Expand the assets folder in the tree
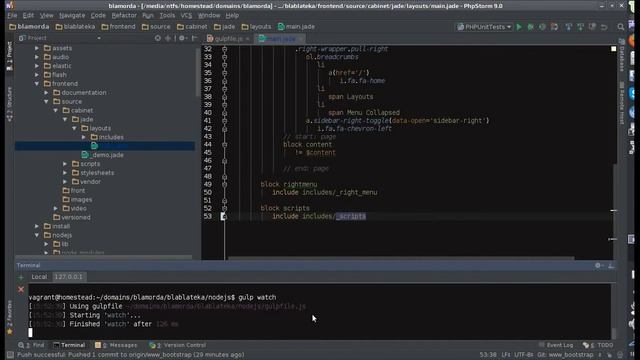The height and width of the screenshot is (360, 640). (37, 48)
